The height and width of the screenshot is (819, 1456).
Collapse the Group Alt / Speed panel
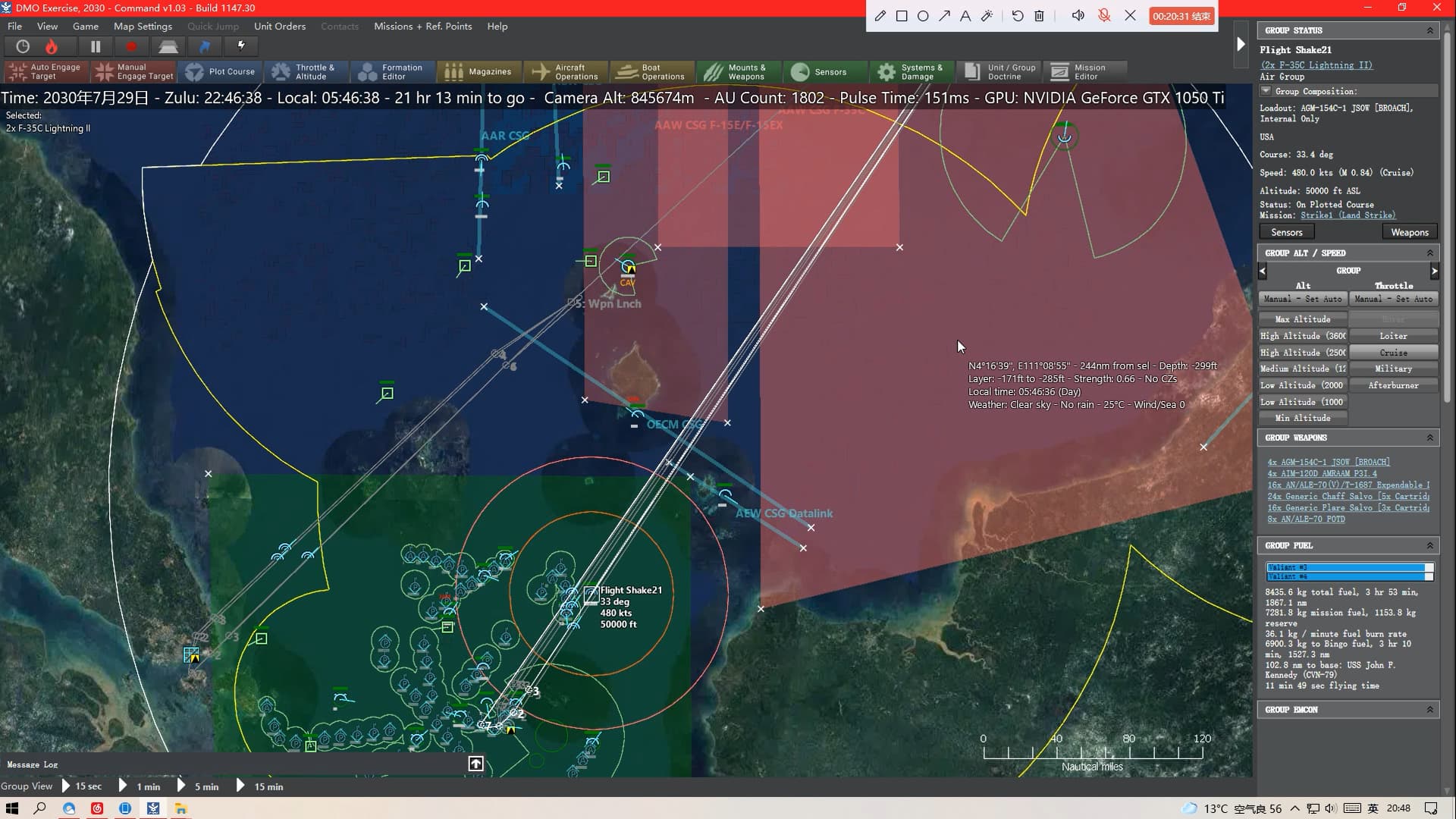point(1430,253)
